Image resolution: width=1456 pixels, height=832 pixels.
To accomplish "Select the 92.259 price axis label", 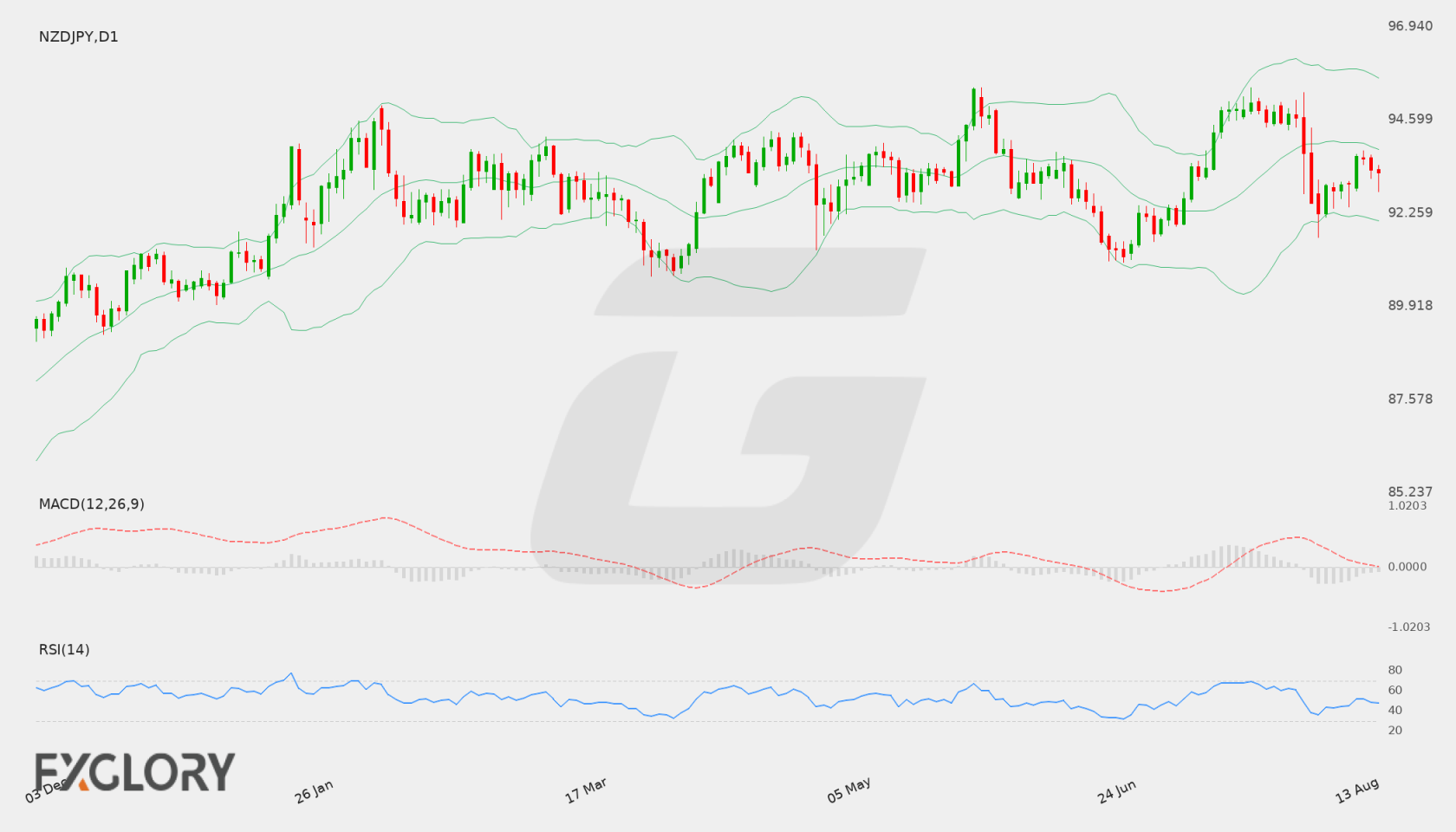I will (x=1410, y=212).
